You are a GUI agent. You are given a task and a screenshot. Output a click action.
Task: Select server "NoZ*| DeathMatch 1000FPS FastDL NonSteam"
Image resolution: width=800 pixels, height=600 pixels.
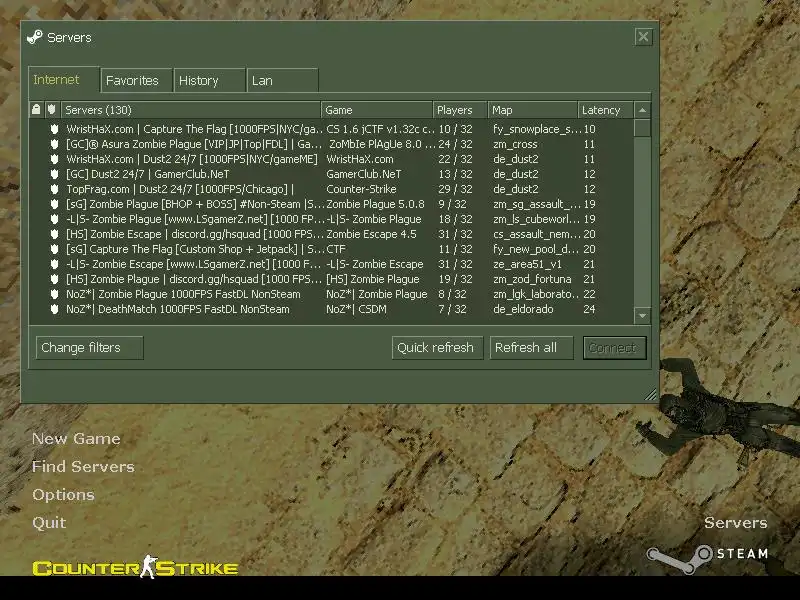coord(331,309)
